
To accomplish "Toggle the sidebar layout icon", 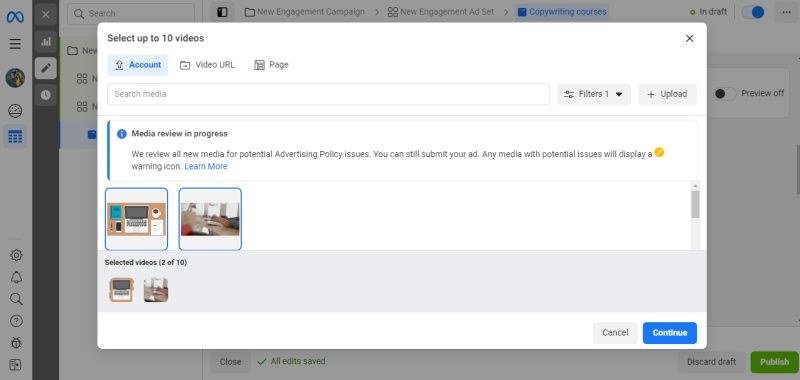I will pyautogui.click(x=222, y=12).
